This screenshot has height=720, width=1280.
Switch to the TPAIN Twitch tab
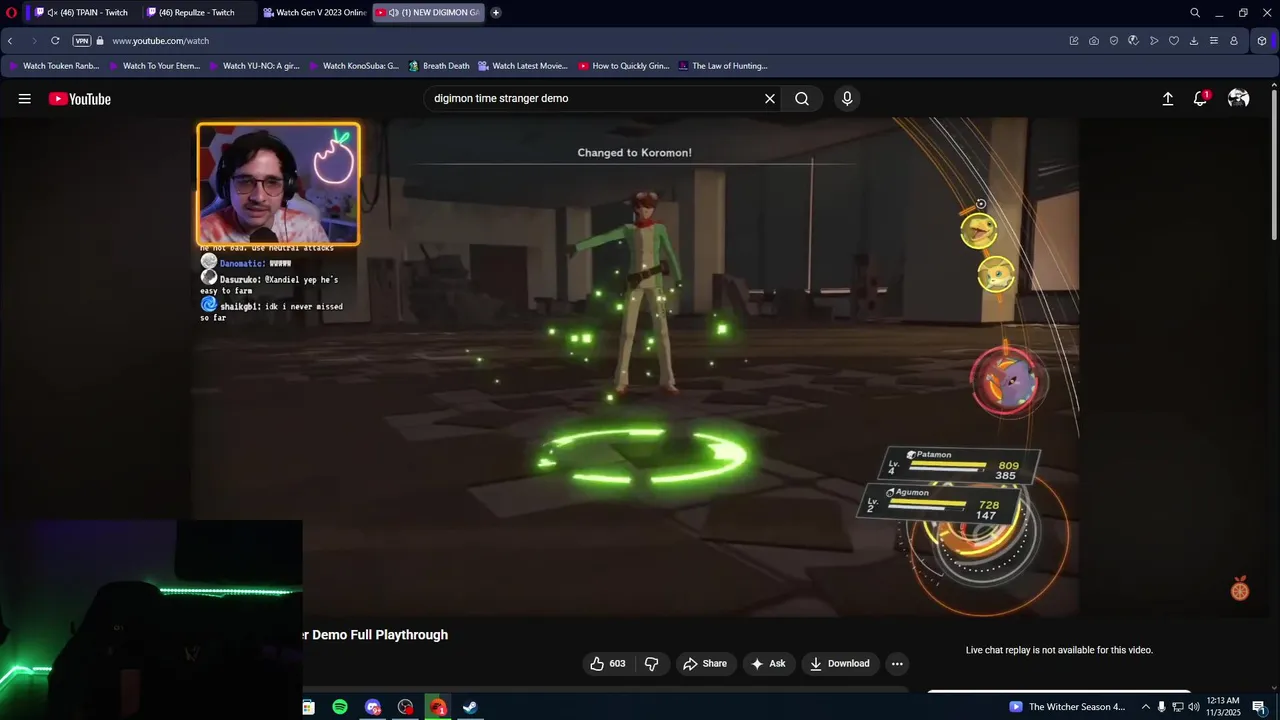tap(86, 13)
